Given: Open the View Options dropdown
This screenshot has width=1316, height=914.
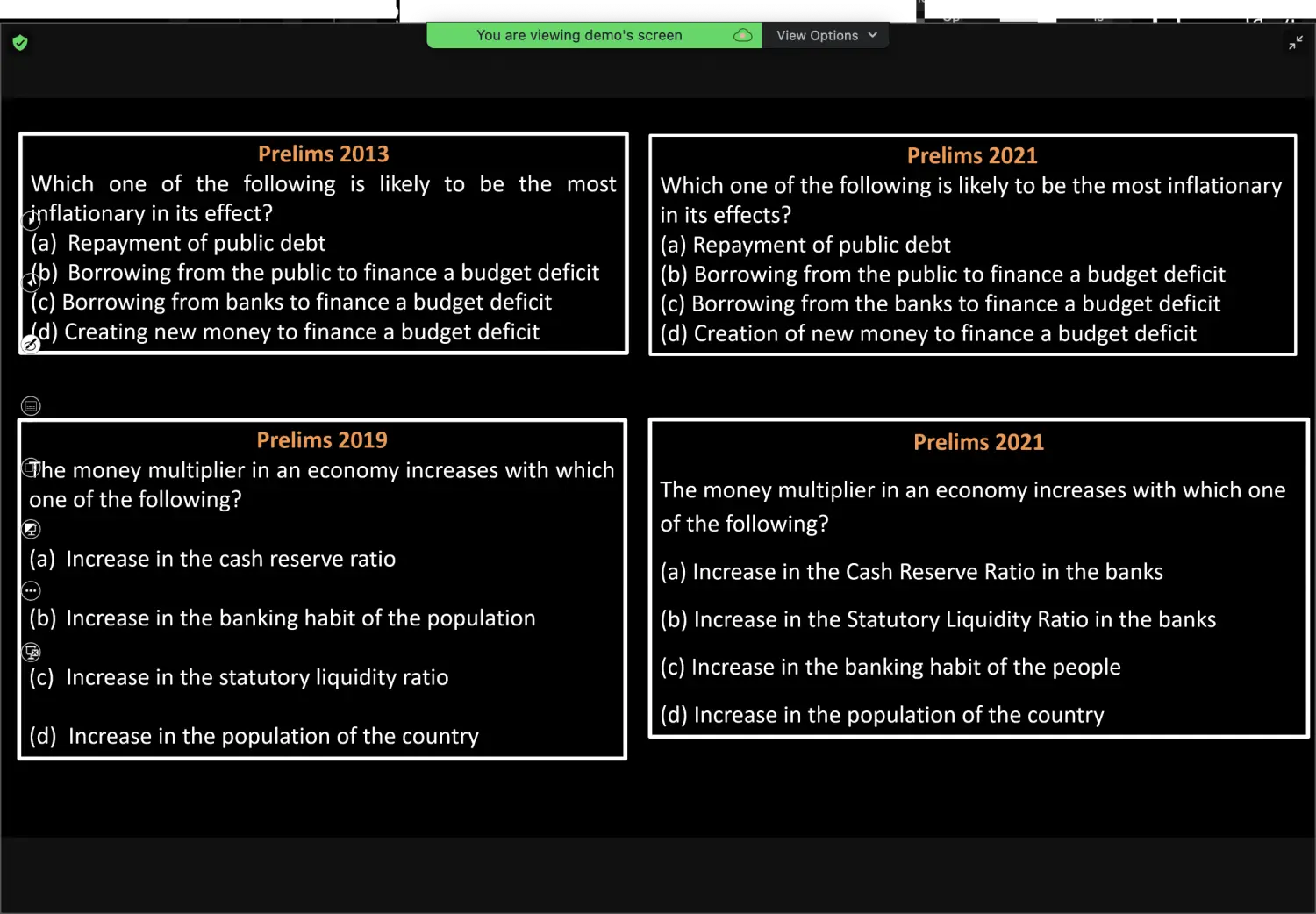Looking at the screenshot, I should (x=826, y=35).
